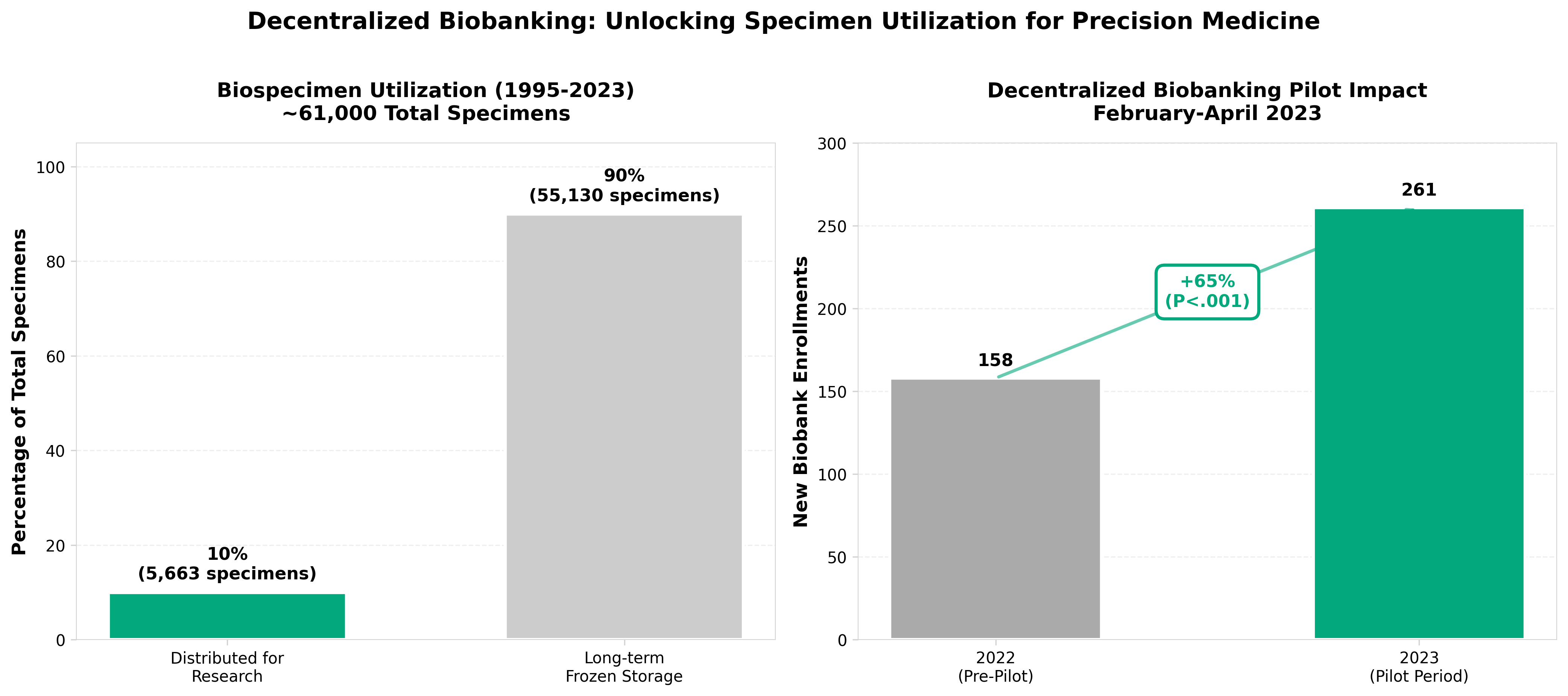
Task: Select the Long-term Frozen Storage x-axis label
Action: click(624, 667)
